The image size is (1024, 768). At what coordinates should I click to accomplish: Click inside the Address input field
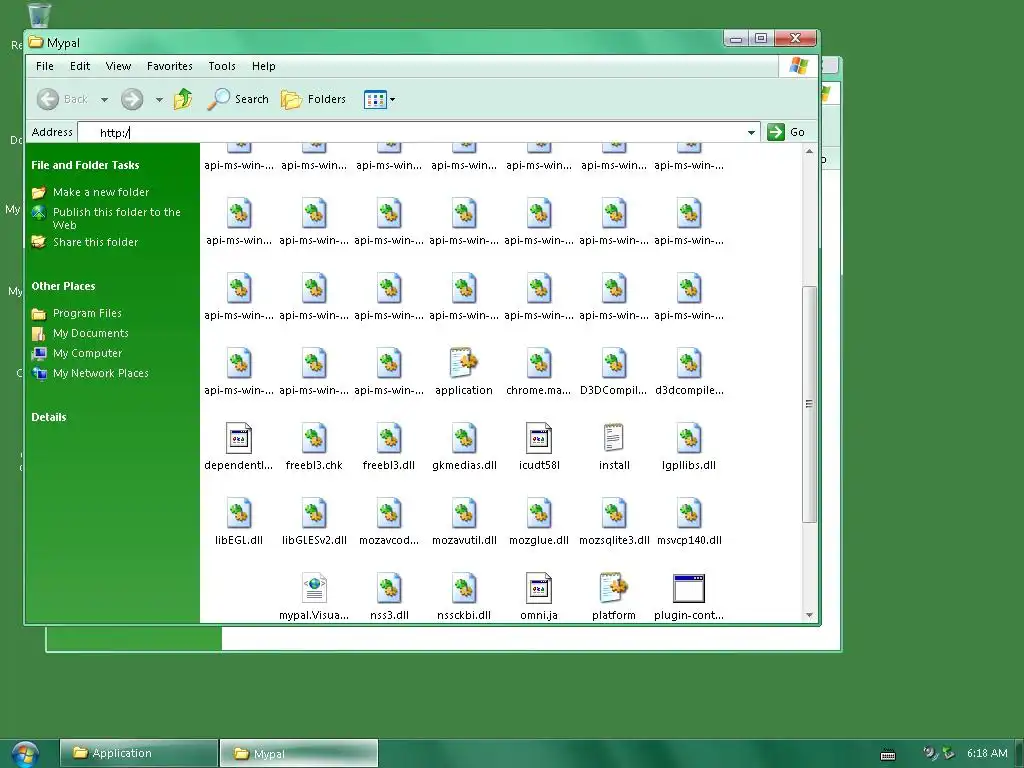(x=411, y=133)
